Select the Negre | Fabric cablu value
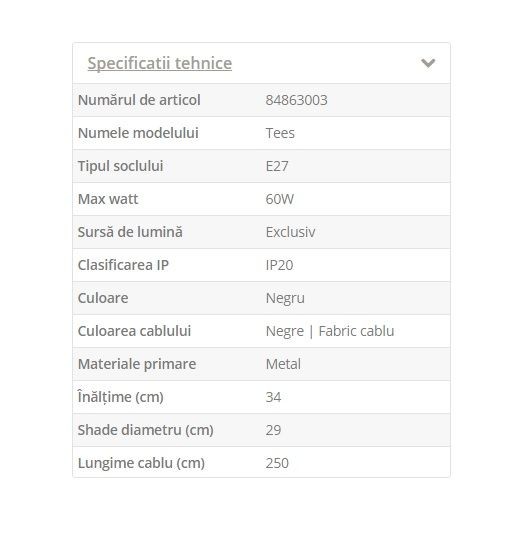This screenshot has width=522, height=556. tap(330, 331)
